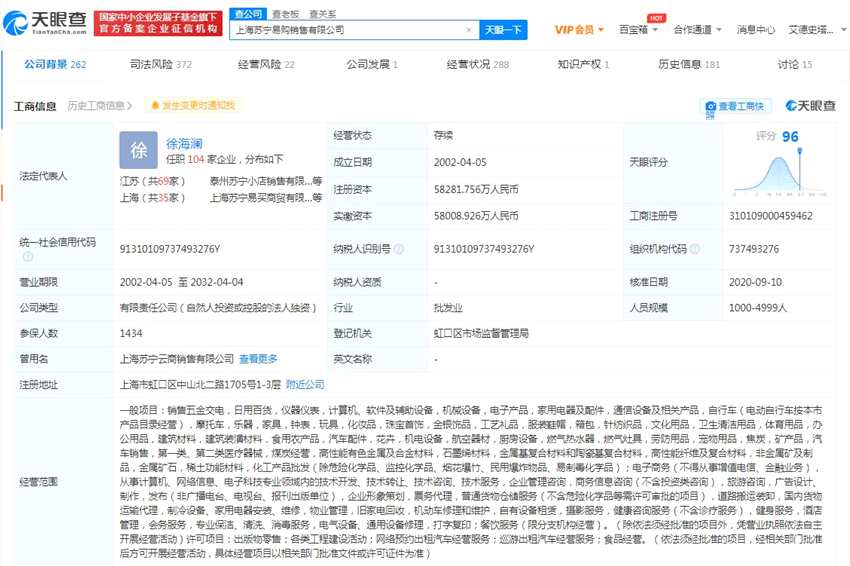
Task: Select the 讨论 15 tab
Action: 795,65
